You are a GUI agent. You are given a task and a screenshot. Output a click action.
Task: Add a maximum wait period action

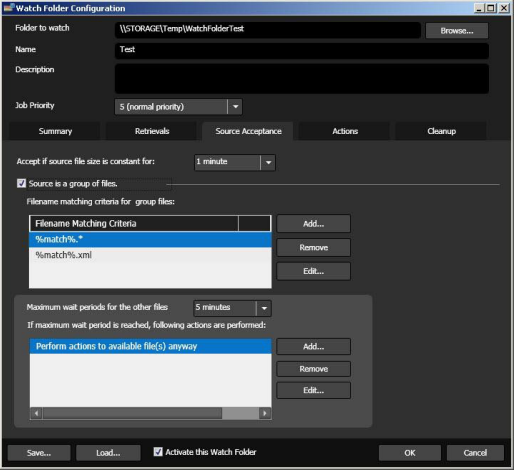click(x=313, y=346)
